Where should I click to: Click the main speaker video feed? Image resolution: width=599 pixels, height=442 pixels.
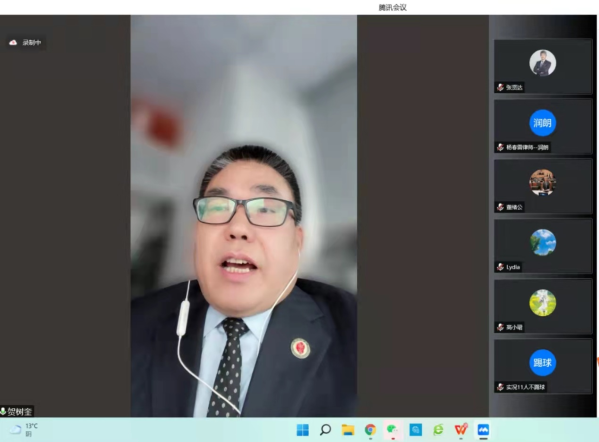[244, 216]
